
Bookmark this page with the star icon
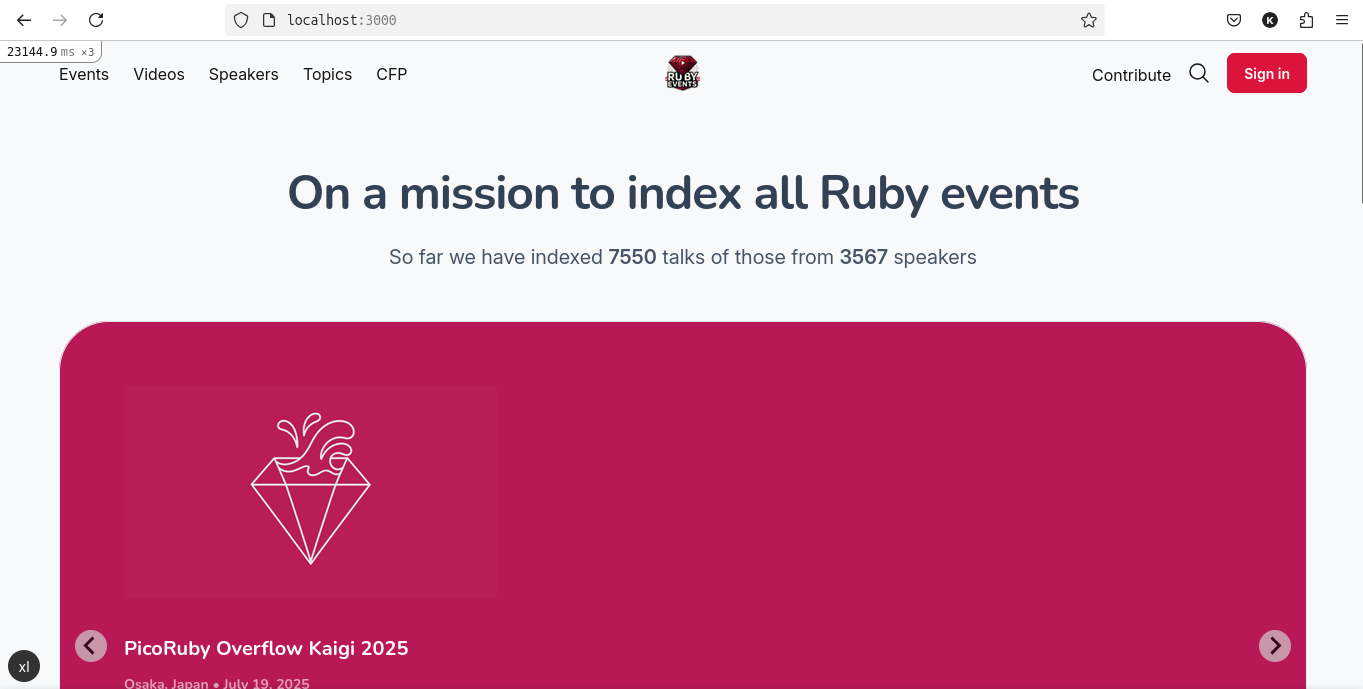[x=1089, y=20]
